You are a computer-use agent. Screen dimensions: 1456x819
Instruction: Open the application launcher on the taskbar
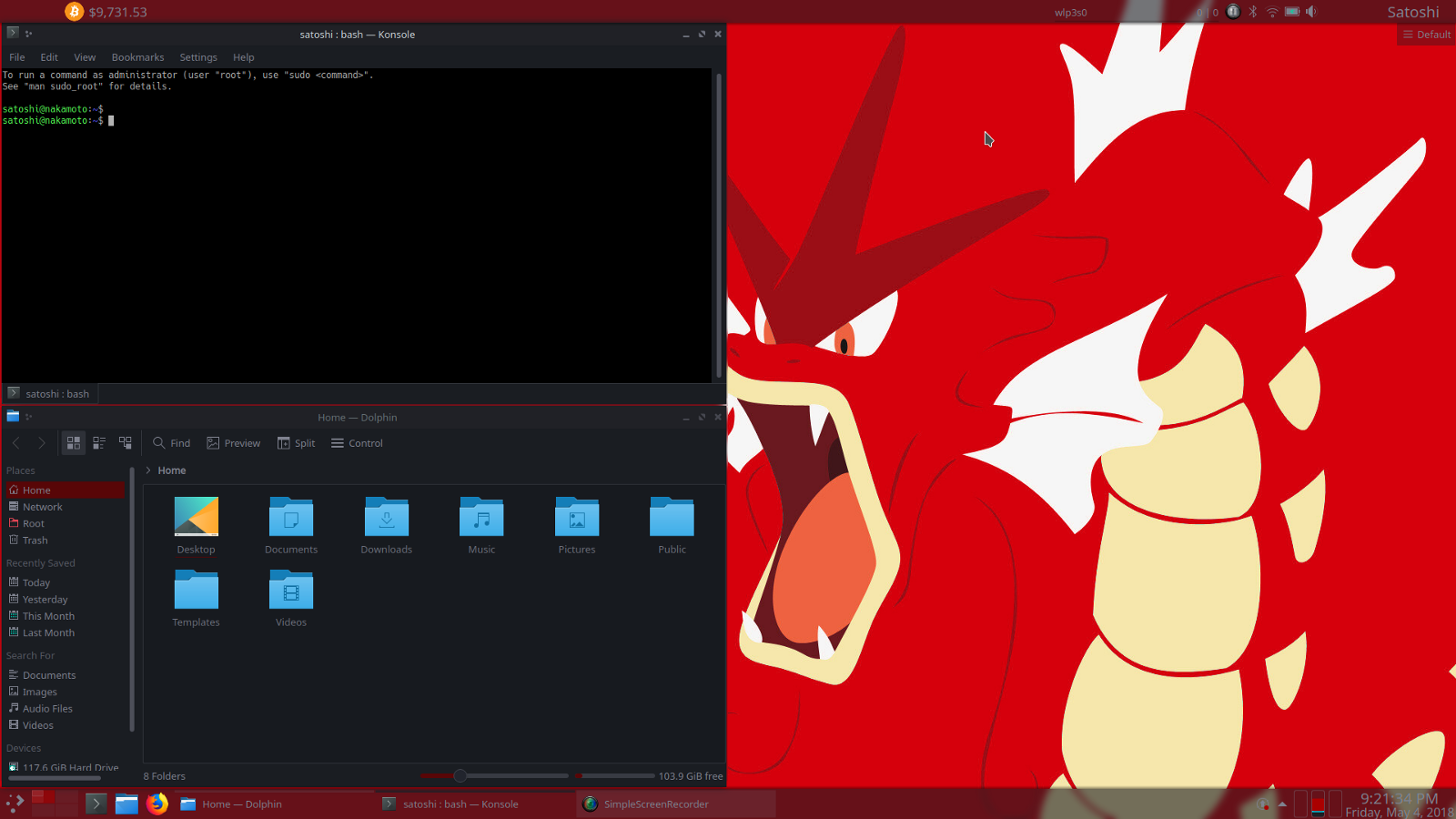pyautogui.click(x=15, y=804)
